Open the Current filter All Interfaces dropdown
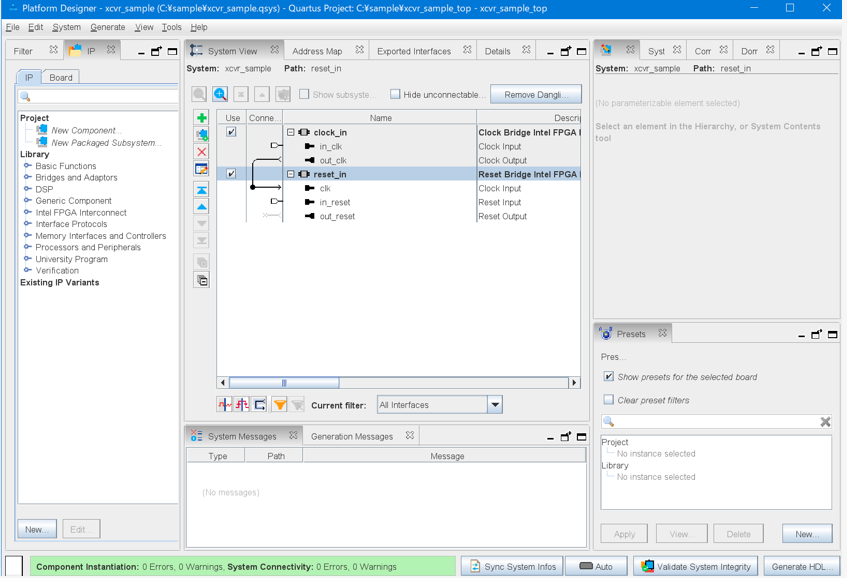Screen dimensions: 847x578 [494, 405]
